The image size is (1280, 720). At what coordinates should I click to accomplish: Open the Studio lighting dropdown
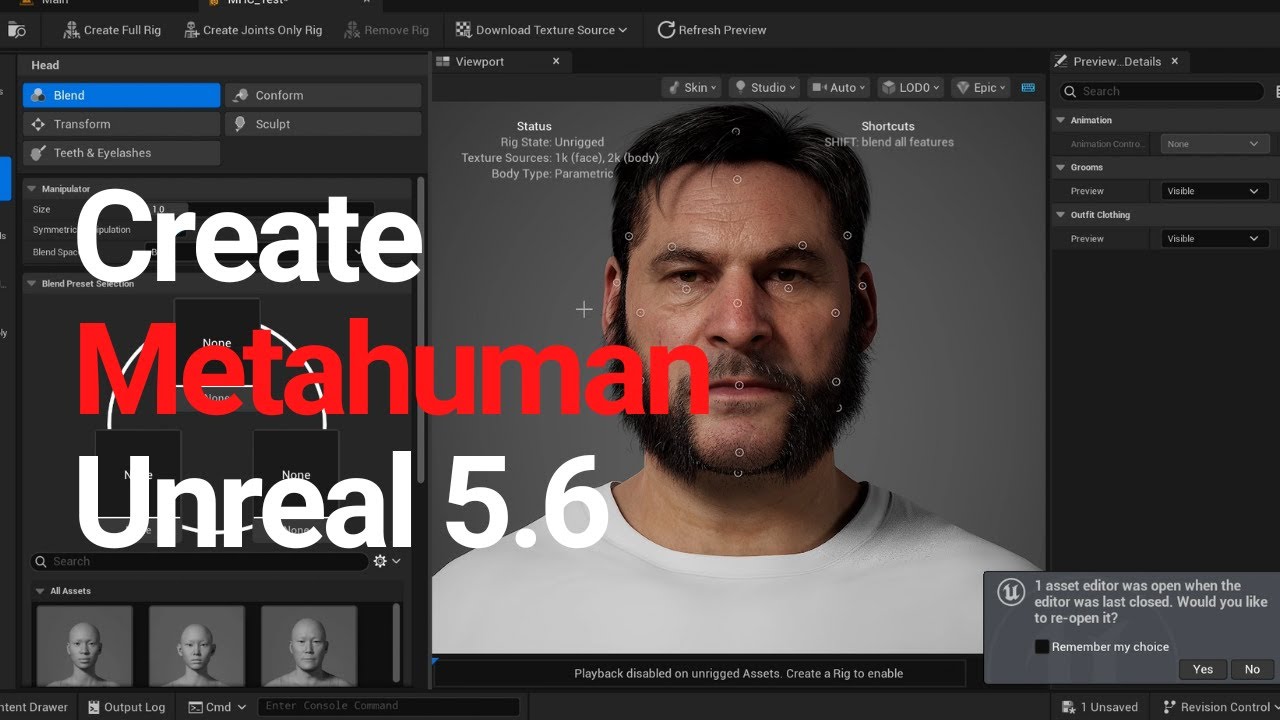coord(764,88)
